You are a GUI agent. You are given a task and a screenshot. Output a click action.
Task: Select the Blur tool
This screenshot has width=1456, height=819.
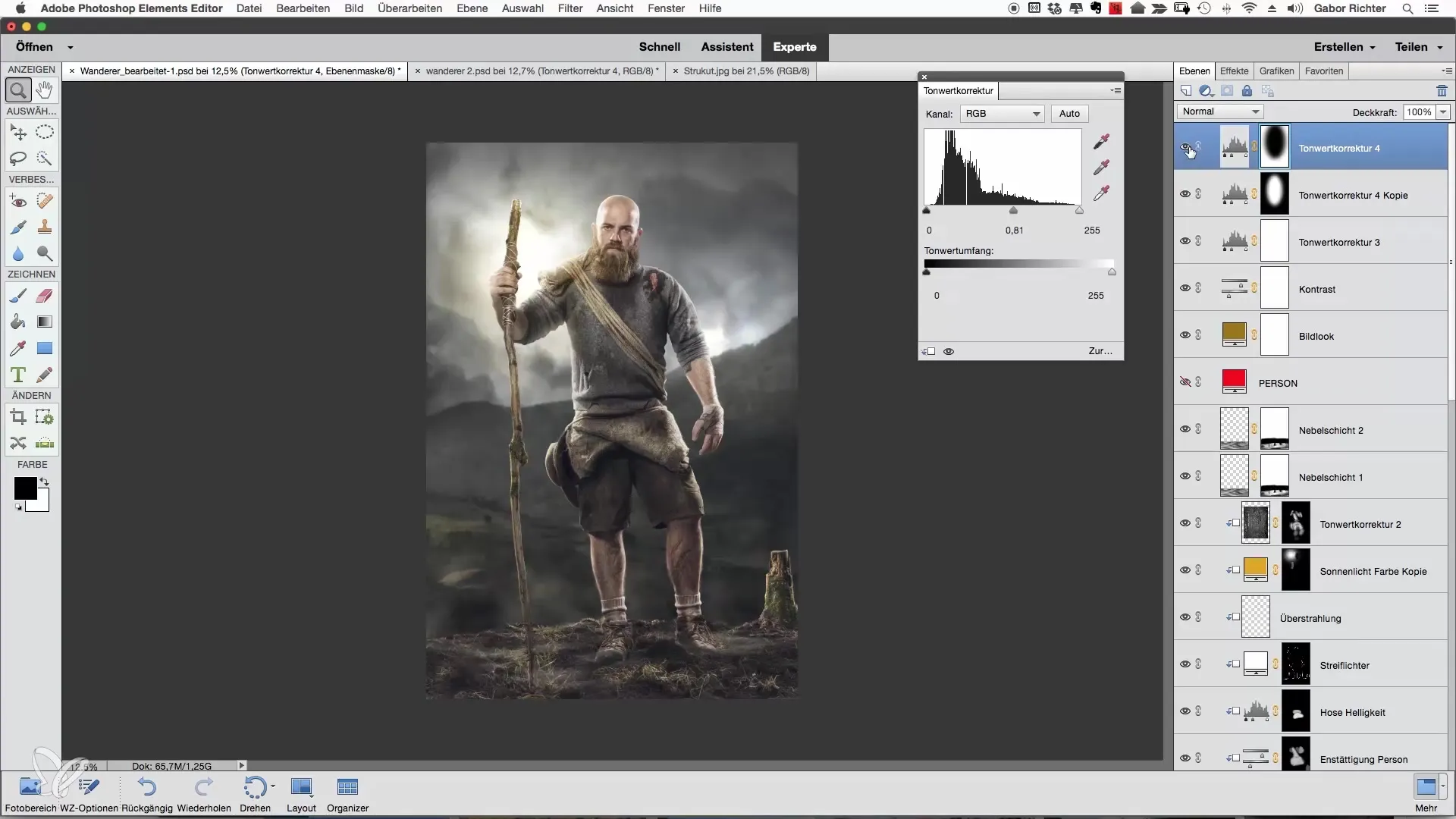point(18,253)
